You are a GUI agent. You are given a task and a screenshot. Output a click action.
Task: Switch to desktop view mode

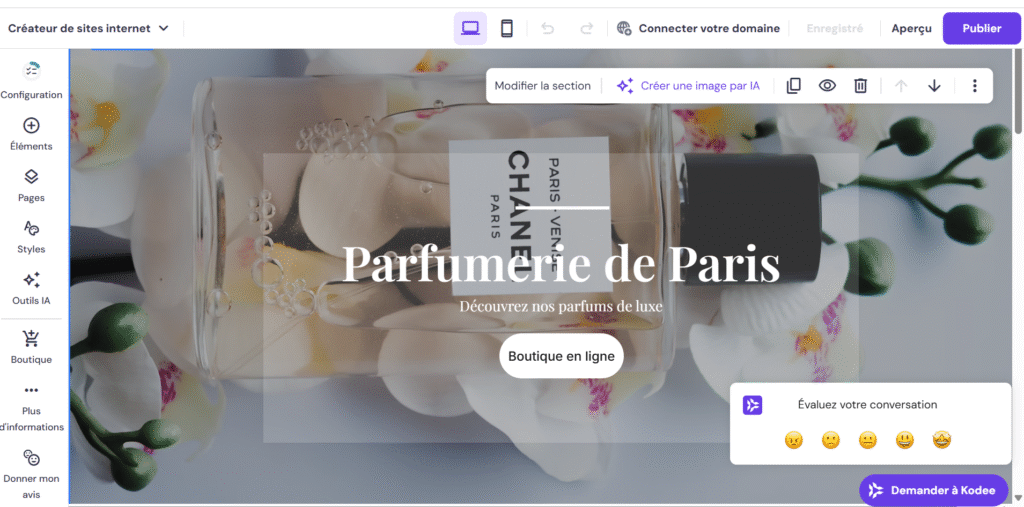tap(470, 28)
